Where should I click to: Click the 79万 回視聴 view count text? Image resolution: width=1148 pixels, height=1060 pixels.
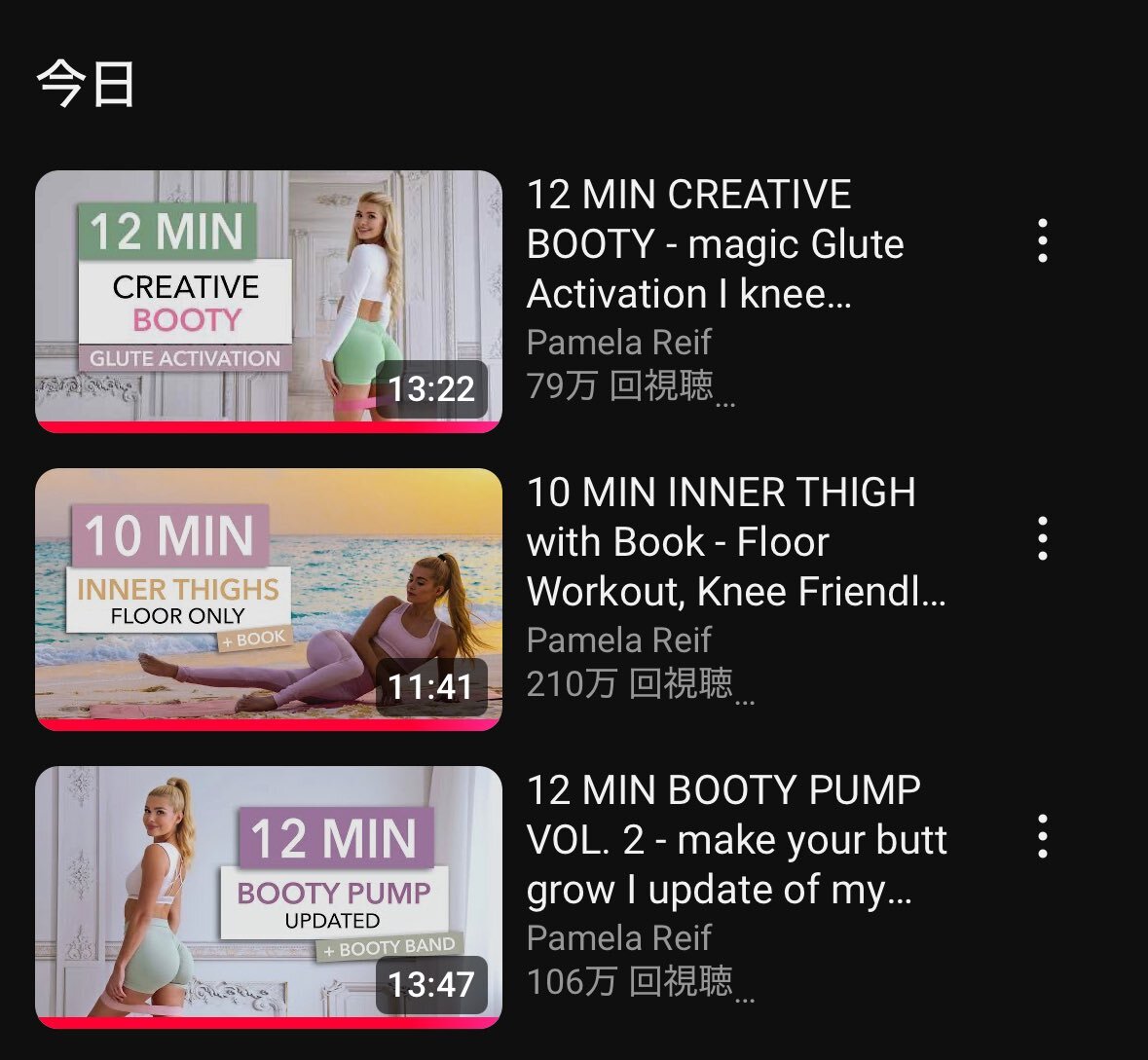pos(620,385)
